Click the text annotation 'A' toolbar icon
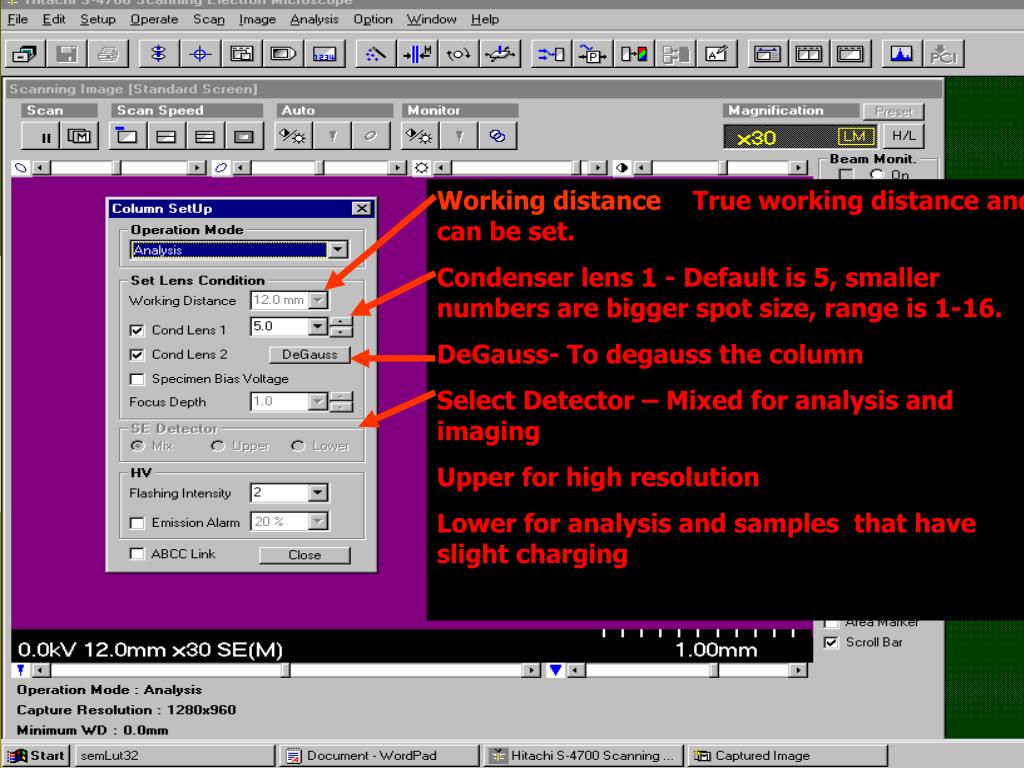 pyautogui.click(x=717, y=54)
